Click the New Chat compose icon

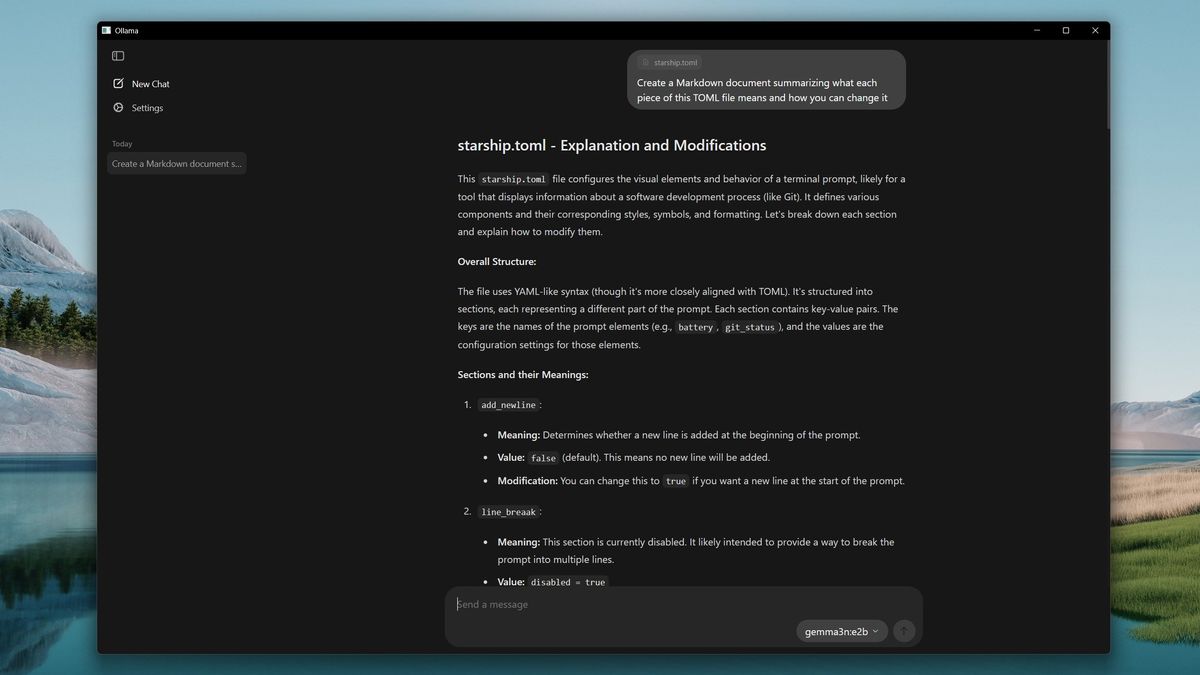[118, 84]
